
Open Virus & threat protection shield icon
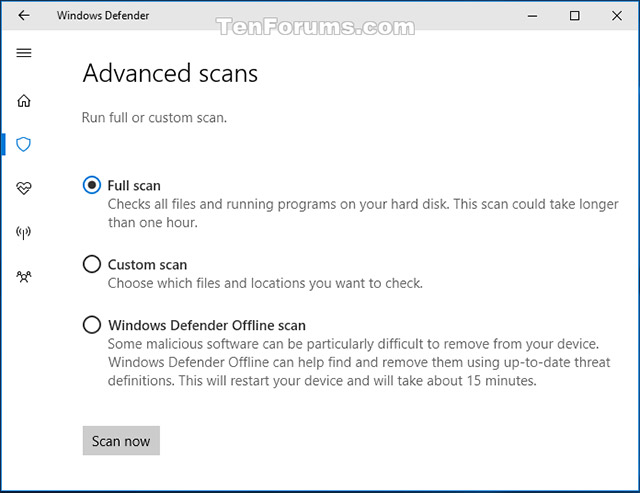[x=23, y=144]
